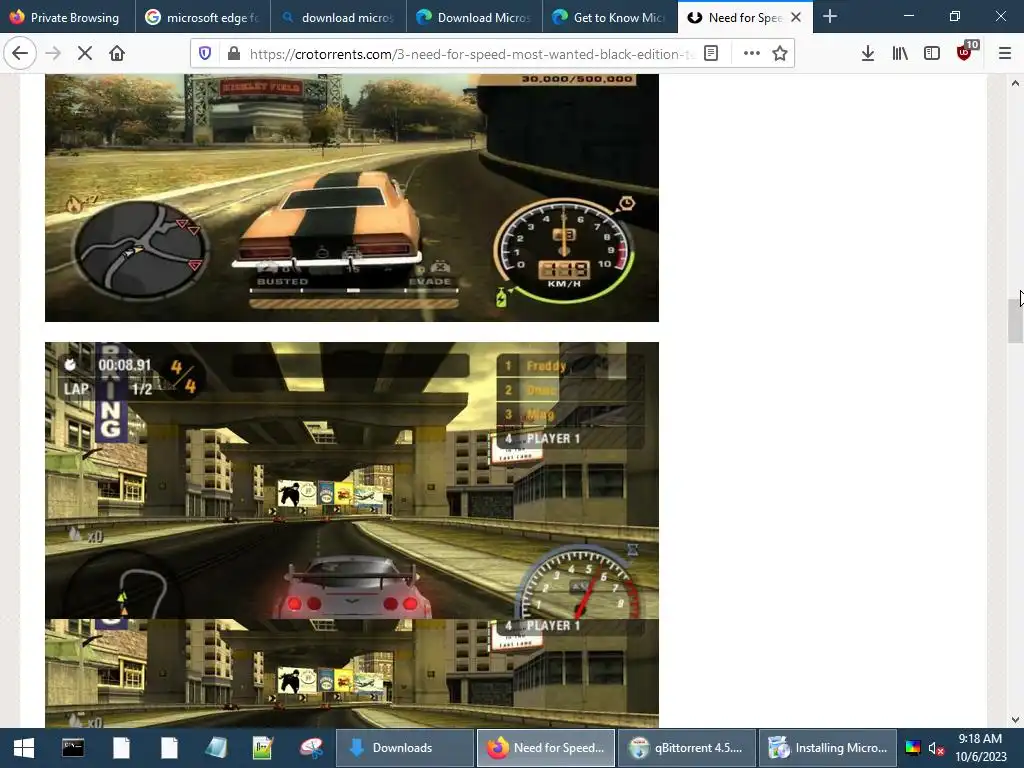Screen dimensions: 1024x768
Task: Click the muted volume tray icon
Action: coord(936,748)
